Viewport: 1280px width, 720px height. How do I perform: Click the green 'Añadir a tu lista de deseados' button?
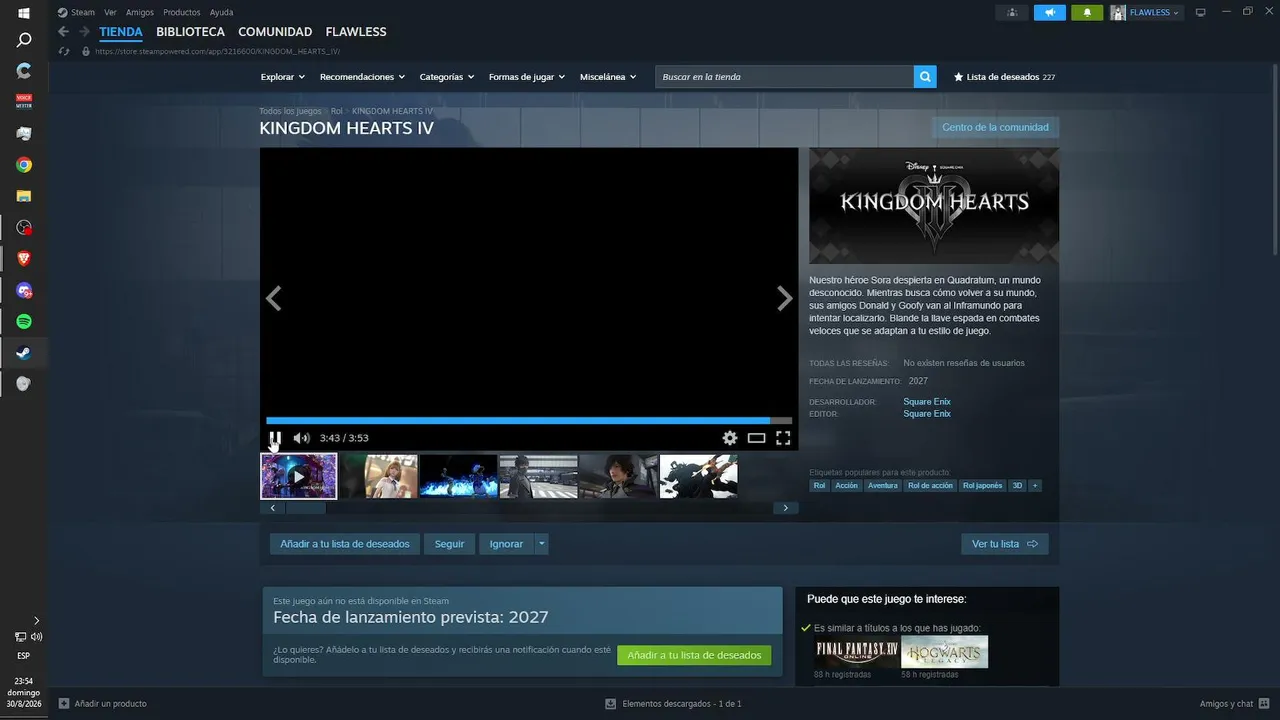click(694, 655)
